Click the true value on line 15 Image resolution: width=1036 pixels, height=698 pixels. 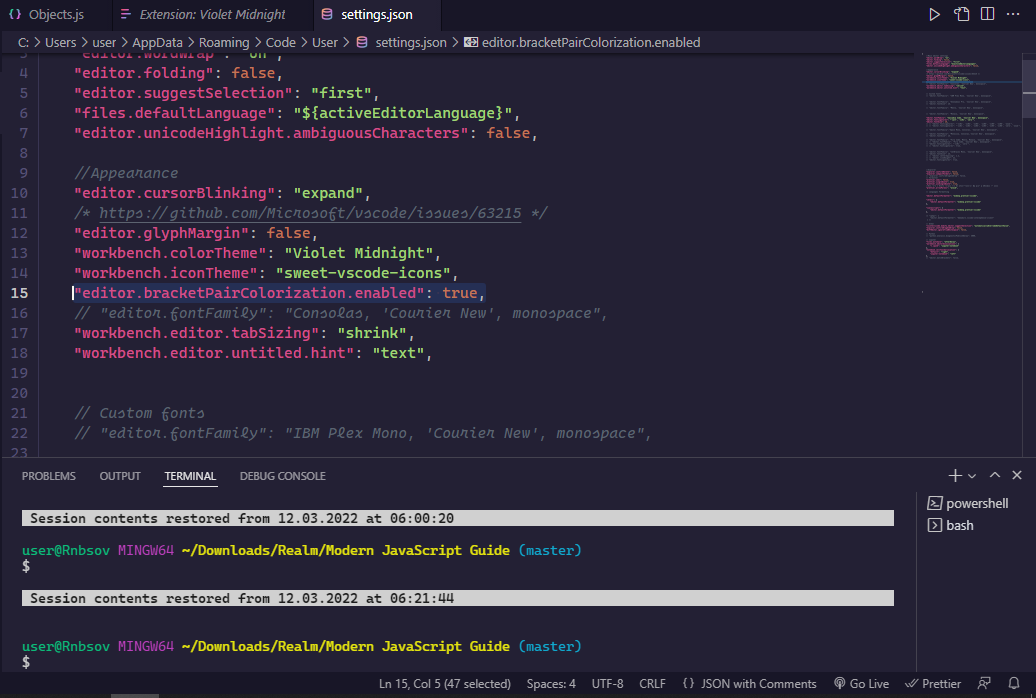pos(460,293)
